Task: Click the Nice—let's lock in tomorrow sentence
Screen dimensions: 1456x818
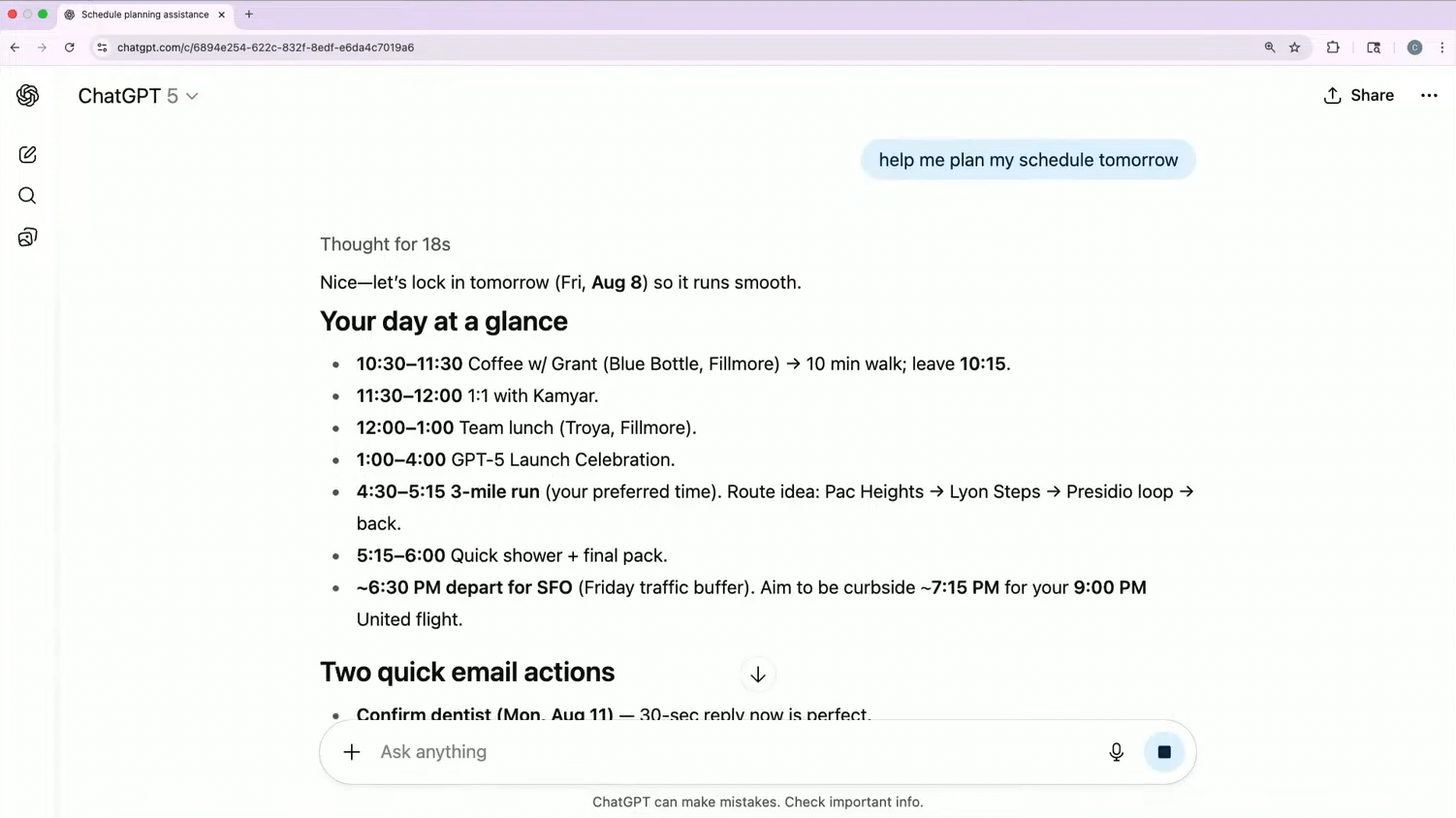Action: [560, 283]
